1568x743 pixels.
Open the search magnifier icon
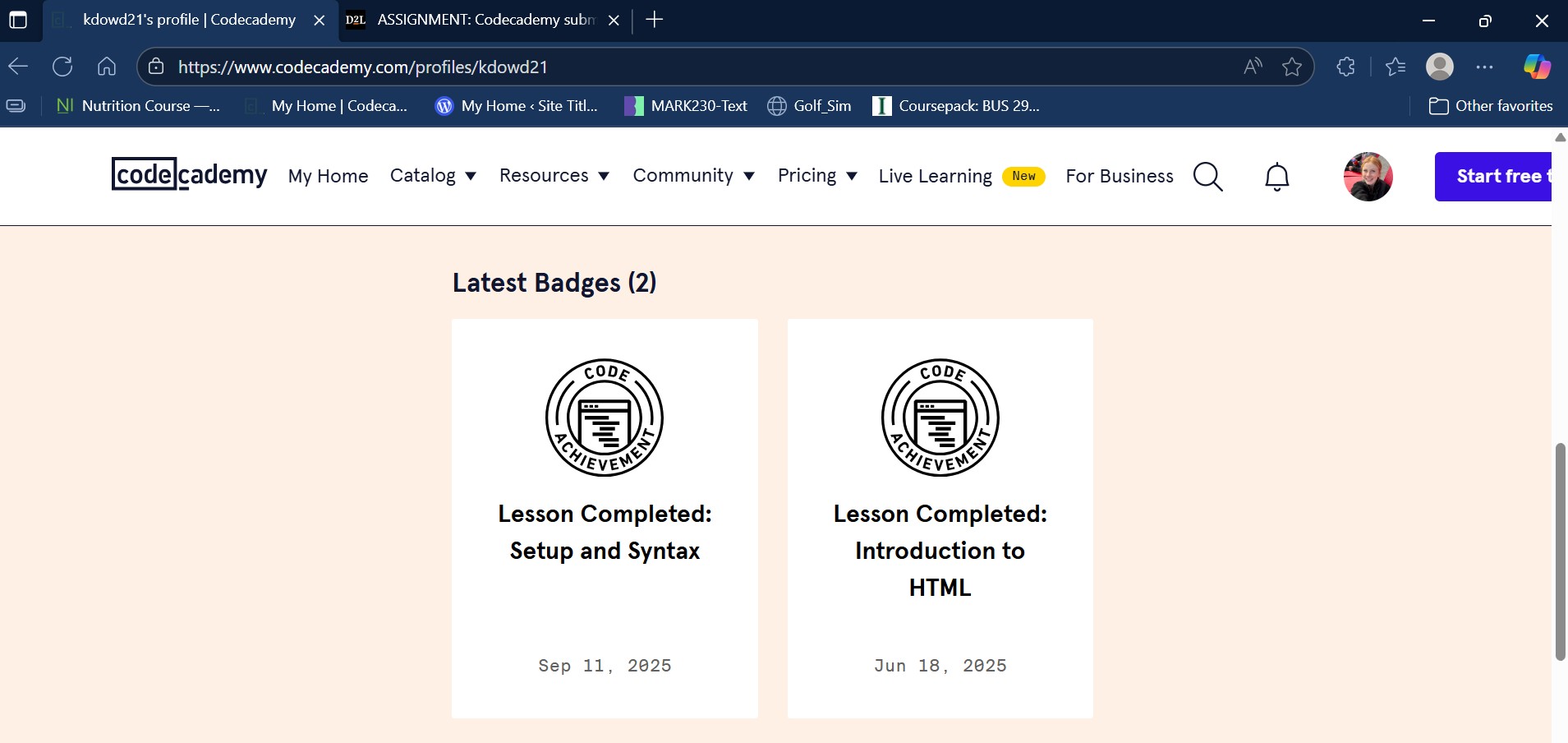(1207, 177)
